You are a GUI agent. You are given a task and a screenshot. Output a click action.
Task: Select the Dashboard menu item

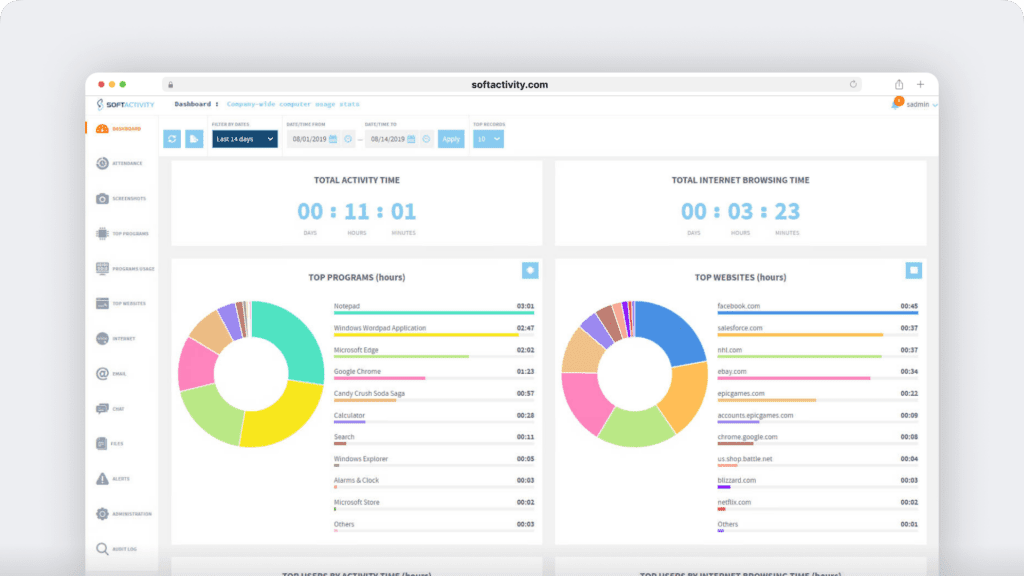pos(193,103)
